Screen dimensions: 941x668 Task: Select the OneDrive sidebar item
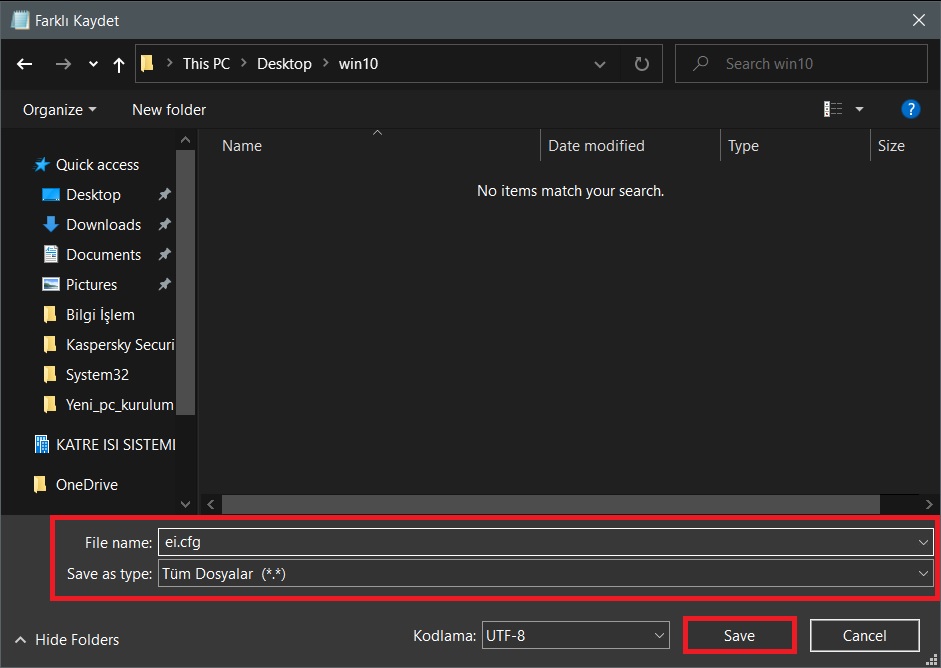[86, 485]
